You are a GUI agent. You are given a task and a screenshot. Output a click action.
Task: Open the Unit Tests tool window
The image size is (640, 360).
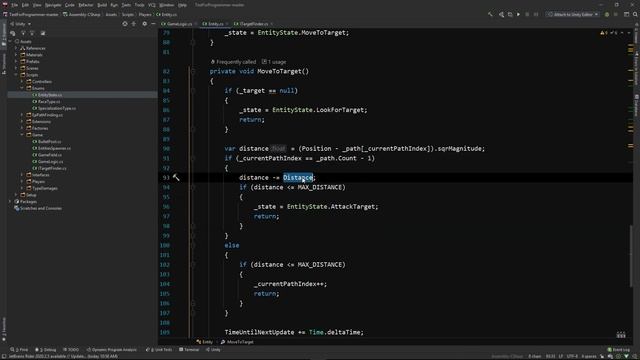coord(159,350)
